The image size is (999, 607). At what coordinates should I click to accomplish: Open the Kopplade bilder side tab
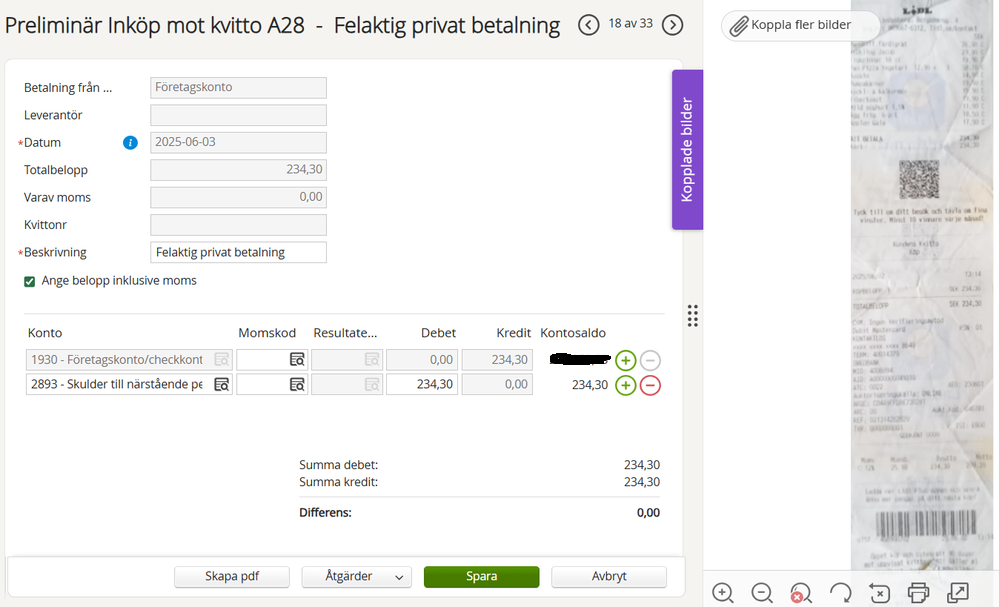tap(687, 150)
